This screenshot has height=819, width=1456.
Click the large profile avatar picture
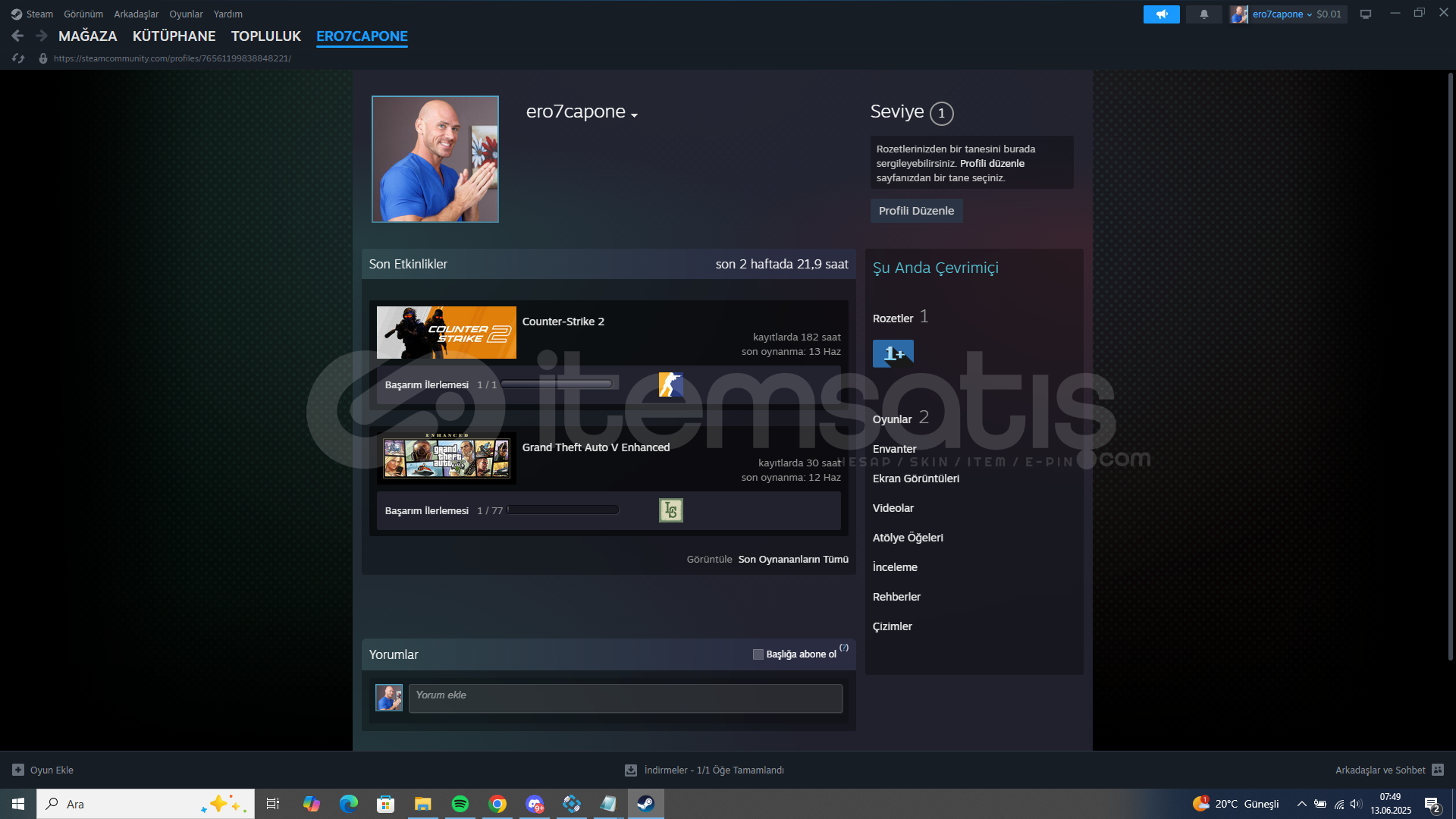(x=435, y=159)
